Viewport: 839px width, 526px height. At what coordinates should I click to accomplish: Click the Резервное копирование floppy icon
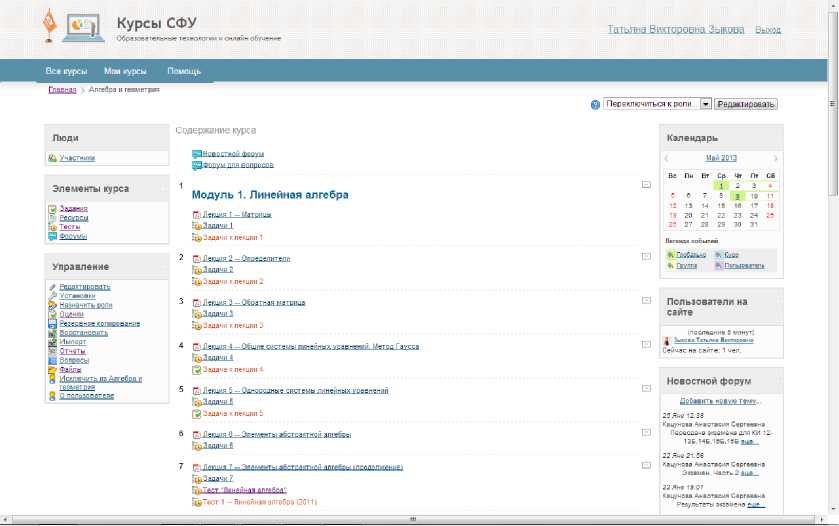coord(52,323)
